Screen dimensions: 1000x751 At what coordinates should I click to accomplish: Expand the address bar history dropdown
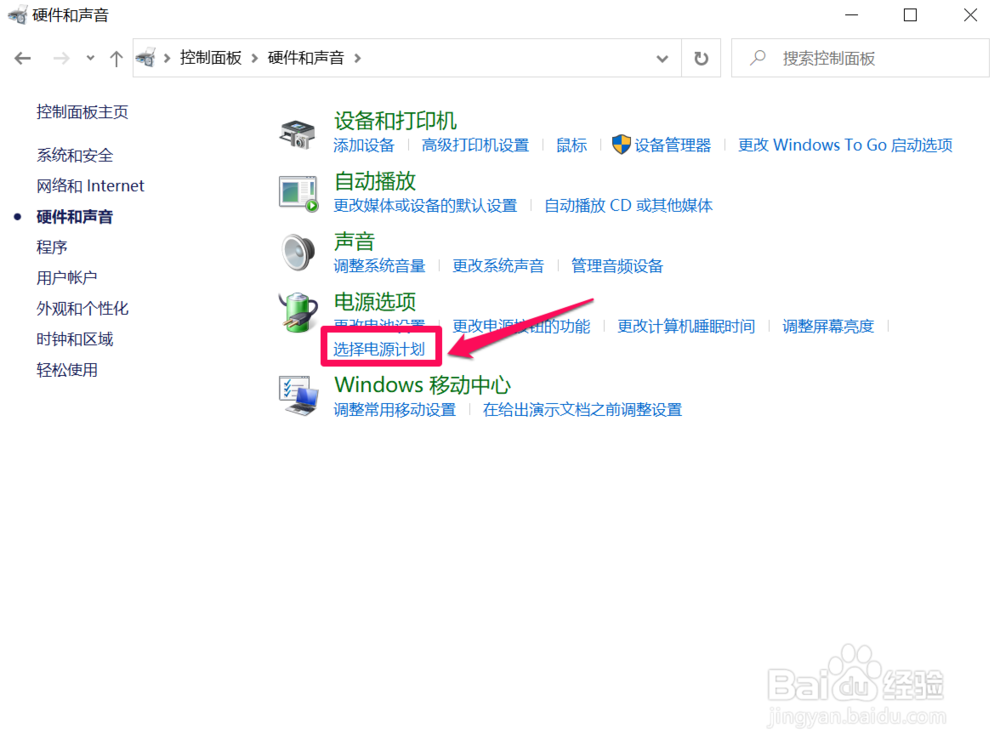click(x=662, y=59)
